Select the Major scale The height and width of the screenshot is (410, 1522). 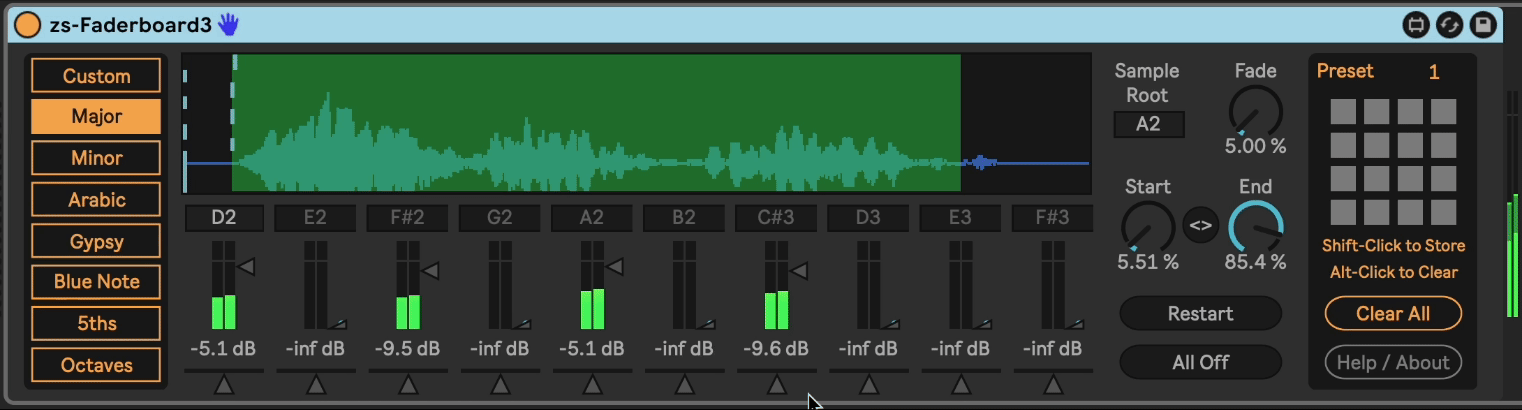click(96, 117)
